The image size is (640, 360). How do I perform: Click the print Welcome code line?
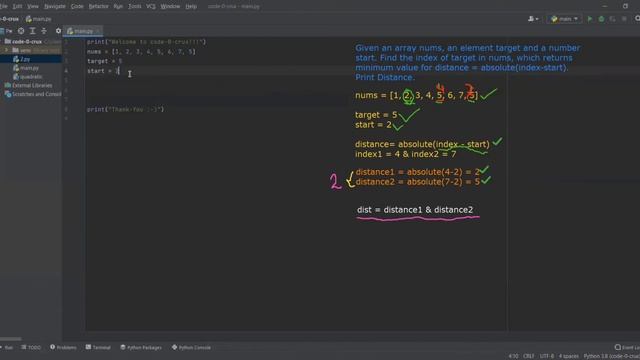[x=147, y=42]
